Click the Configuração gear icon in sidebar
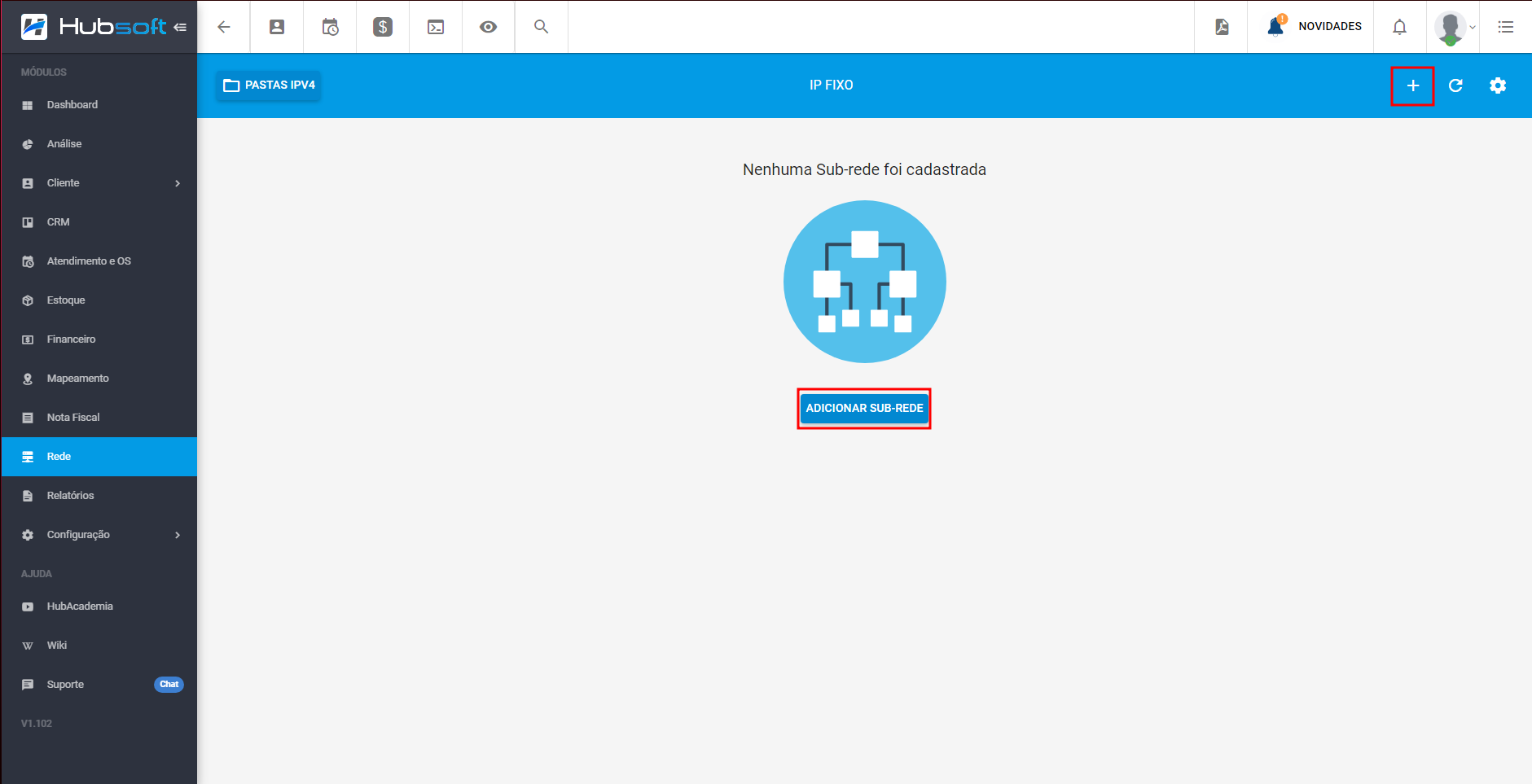Viewport: 1532px width, 784px height. (x=28, y=535)
